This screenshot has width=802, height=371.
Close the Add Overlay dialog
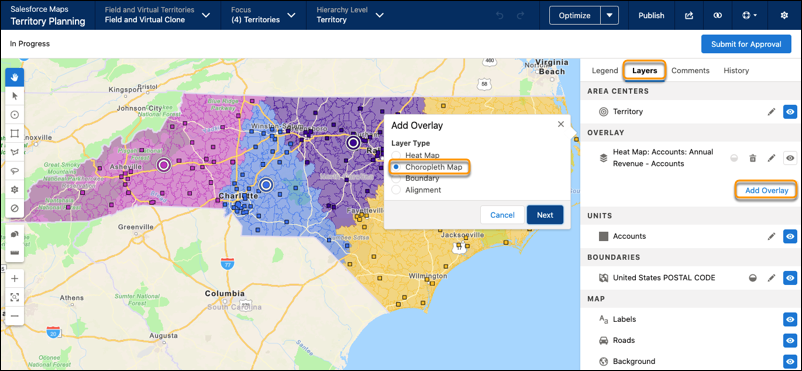561,124
